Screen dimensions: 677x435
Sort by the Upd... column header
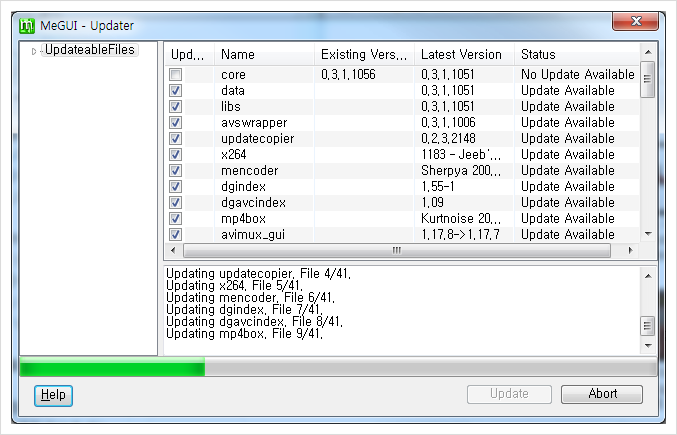pyautogui.click(x=190, y=54)
